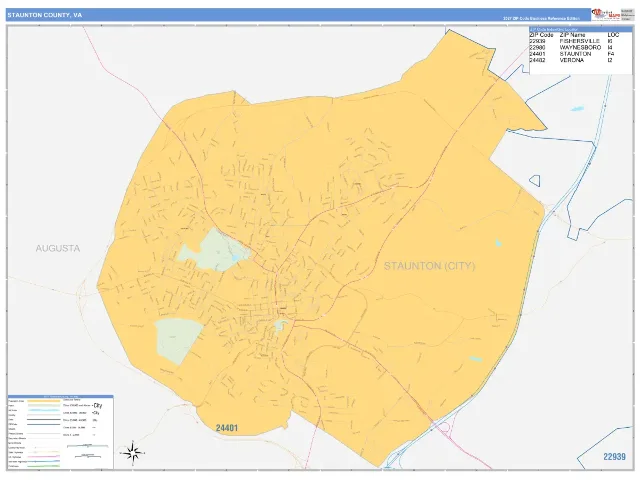Viewport: 640px width, 480px height.
Task: Click the 'STAUNTON COUNTY, VA' map title
Action: click(44, 15)
